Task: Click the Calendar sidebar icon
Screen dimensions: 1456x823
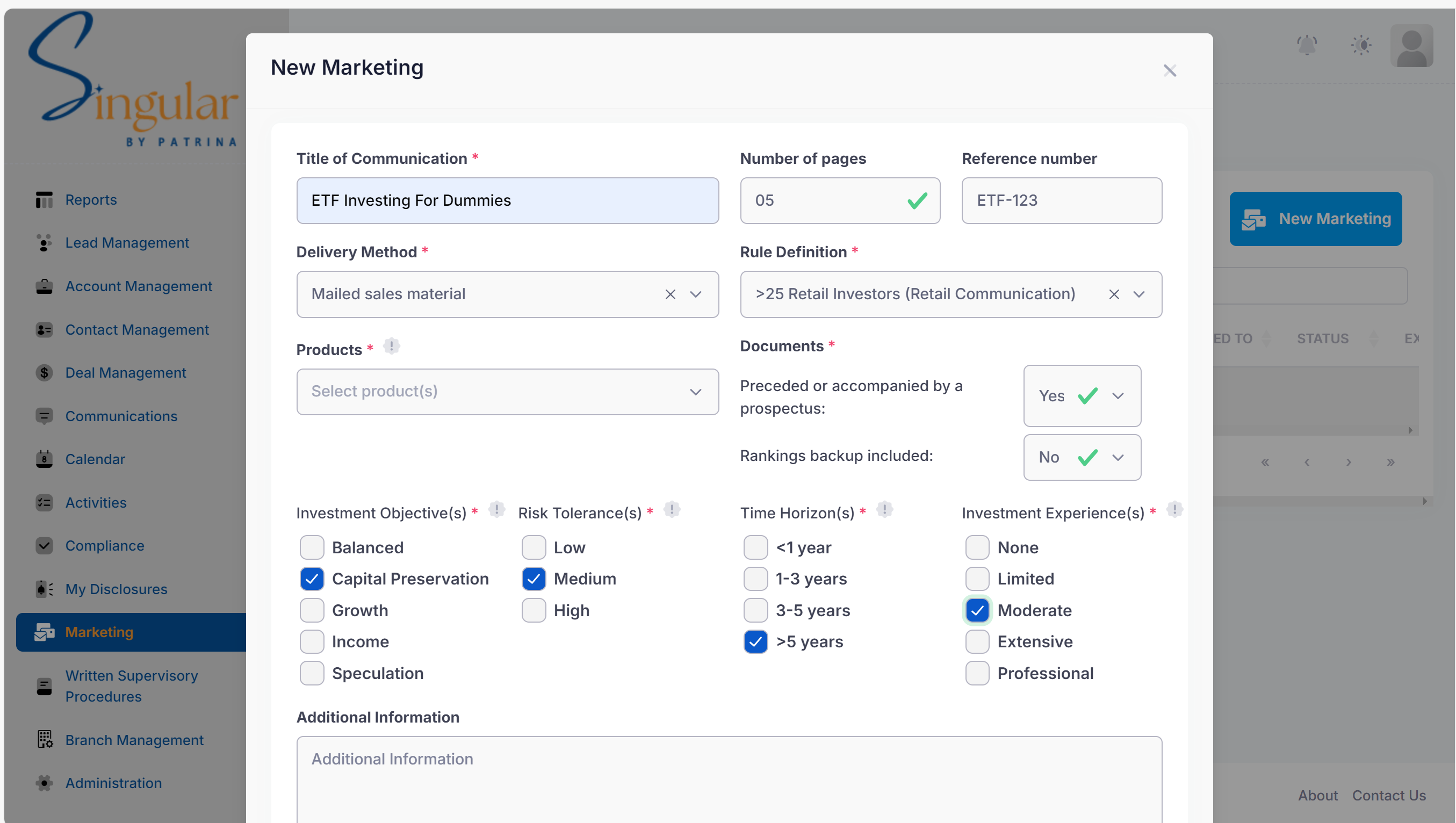Action: coord(44,459)
